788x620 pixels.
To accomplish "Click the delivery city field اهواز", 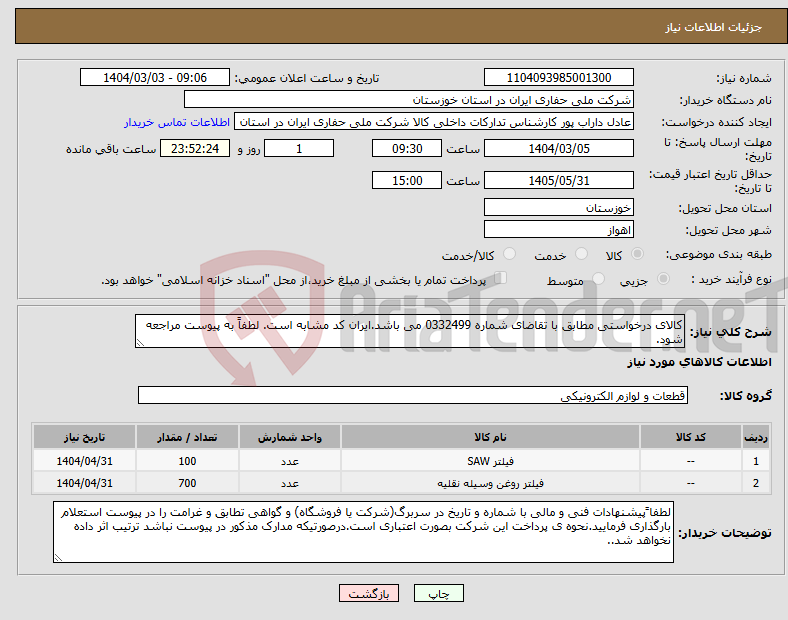I will pos(558,230).
